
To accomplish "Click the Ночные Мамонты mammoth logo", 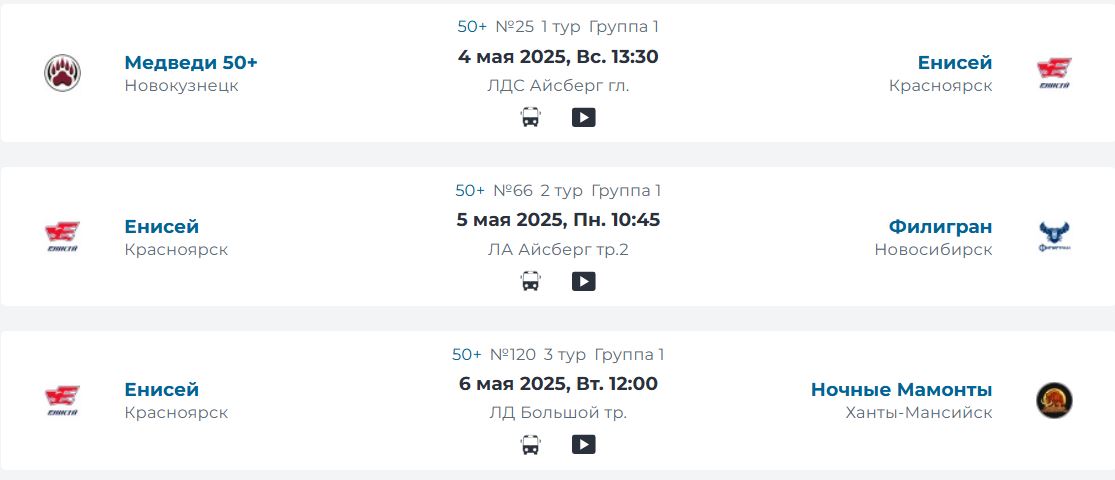I will click(1054, 400).
